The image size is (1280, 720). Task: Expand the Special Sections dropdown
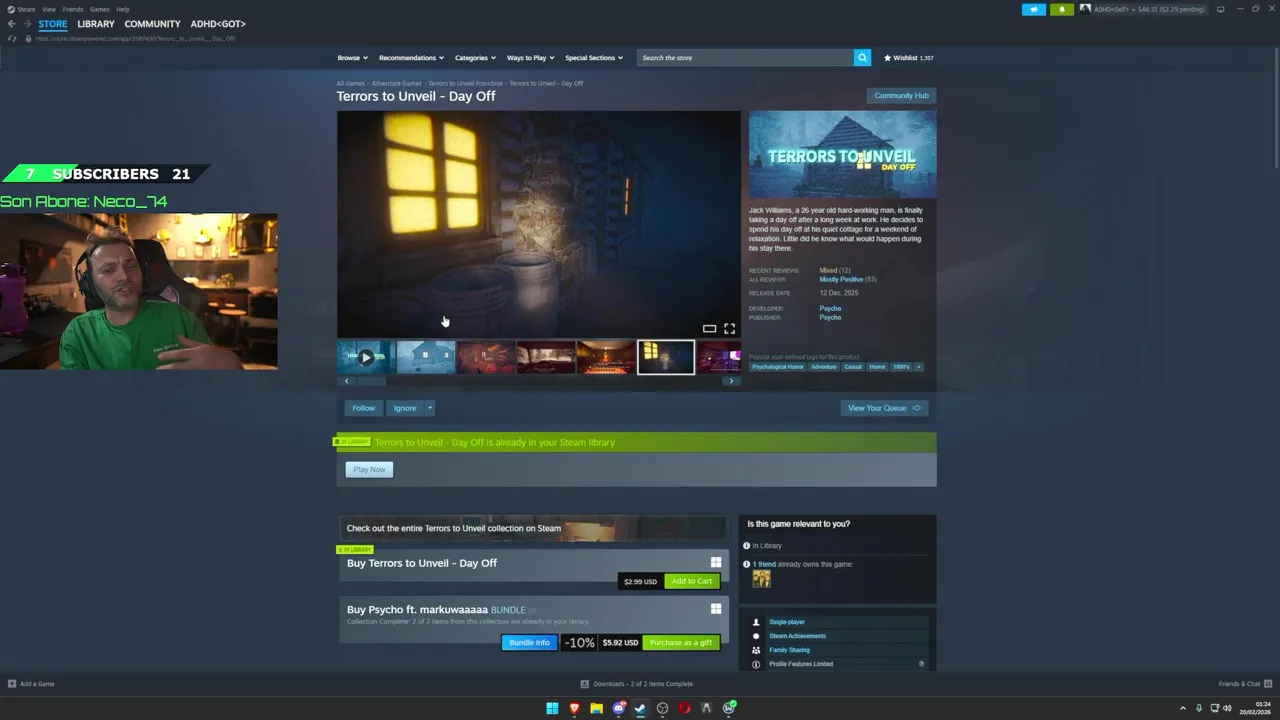tap(594, 58)
